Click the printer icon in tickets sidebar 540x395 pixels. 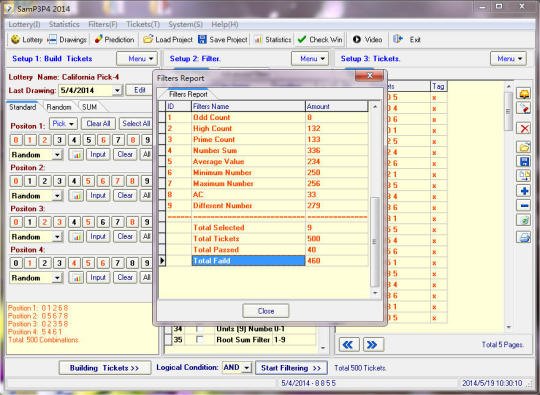click(524, 237)
